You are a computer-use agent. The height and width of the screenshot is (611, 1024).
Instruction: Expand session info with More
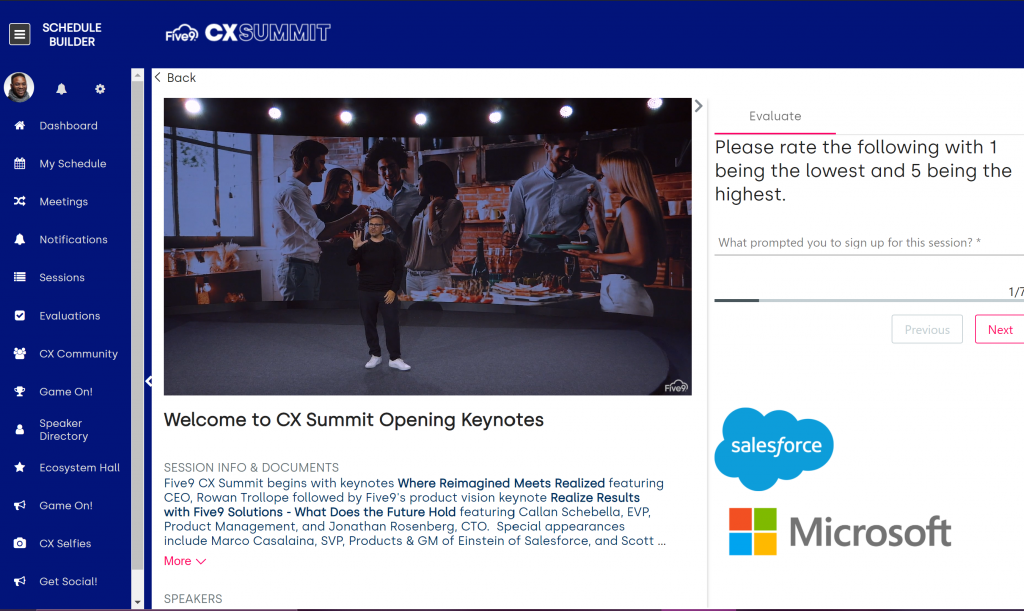[x=185, y=561]
